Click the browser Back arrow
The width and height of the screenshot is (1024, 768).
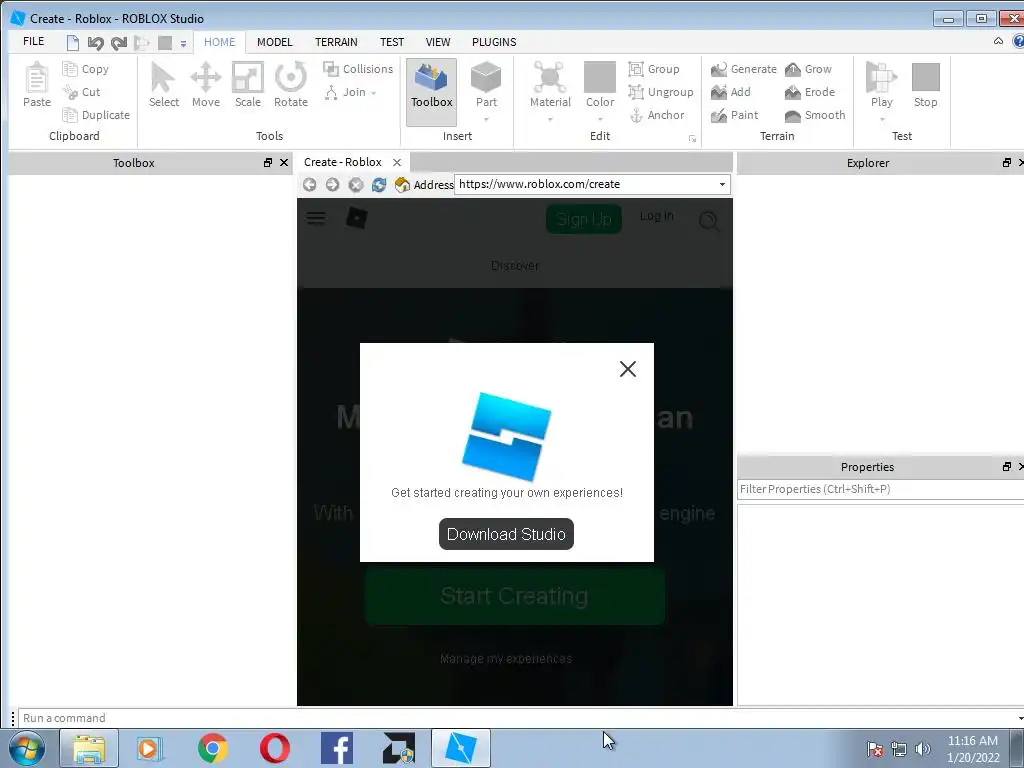pos(310,185)
